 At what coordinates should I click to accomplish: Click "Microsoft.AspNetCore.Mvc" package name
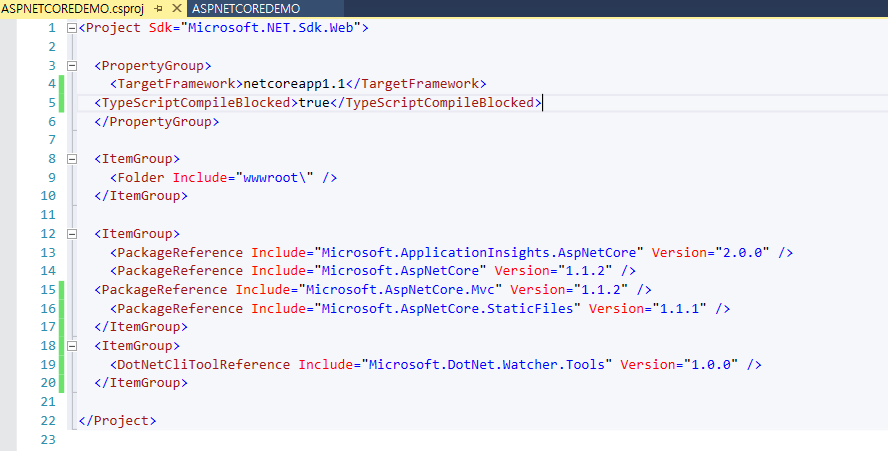click(x=400, y=290)
